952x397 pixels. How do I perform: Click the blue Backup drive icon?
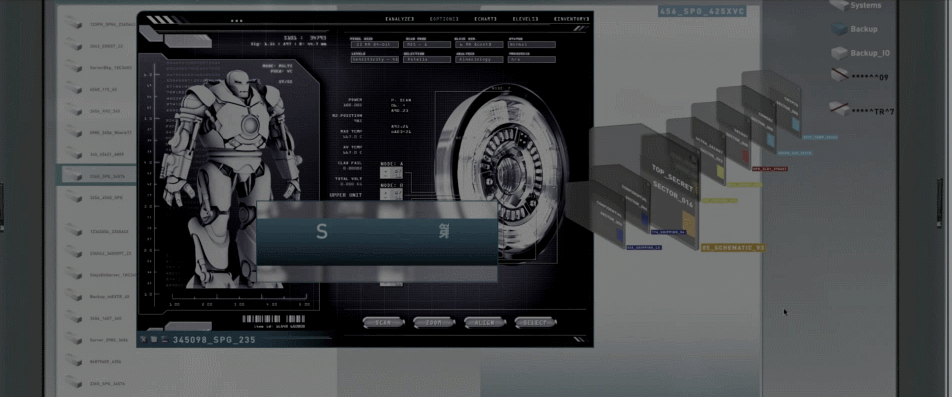coord(838,29)
